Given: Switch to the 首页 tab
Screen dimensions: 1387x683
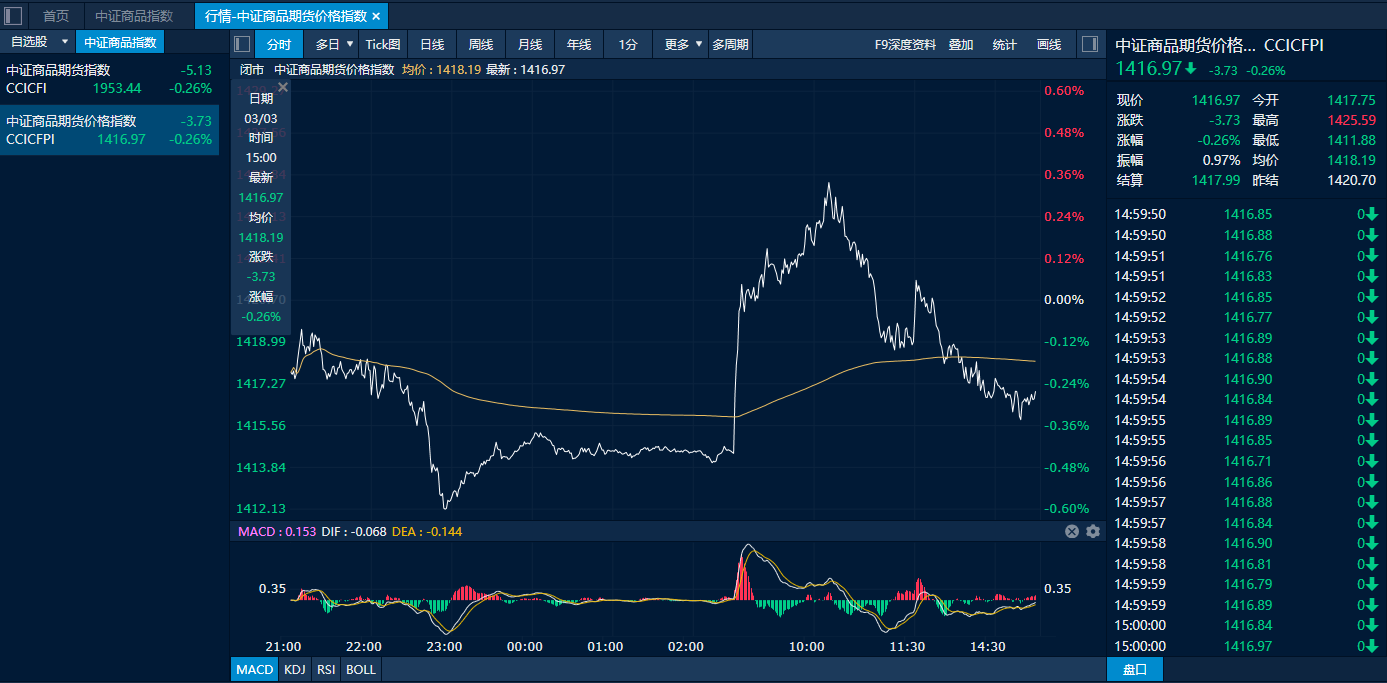Looking at the screenshot, I should (56, 16).
